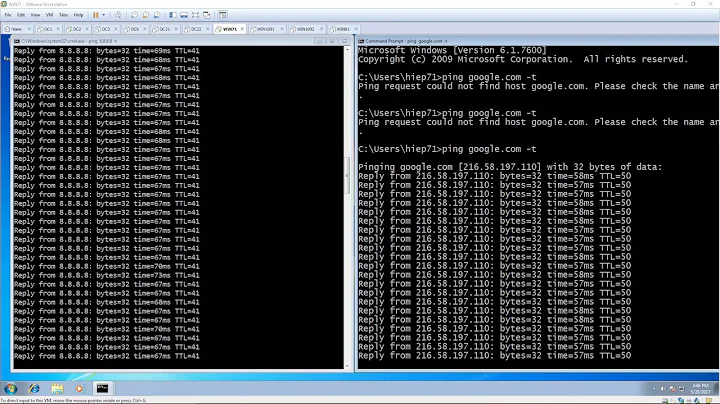Click 'Microsoft Windows [Version 6.1.7600]' text

tap(452, 50)
